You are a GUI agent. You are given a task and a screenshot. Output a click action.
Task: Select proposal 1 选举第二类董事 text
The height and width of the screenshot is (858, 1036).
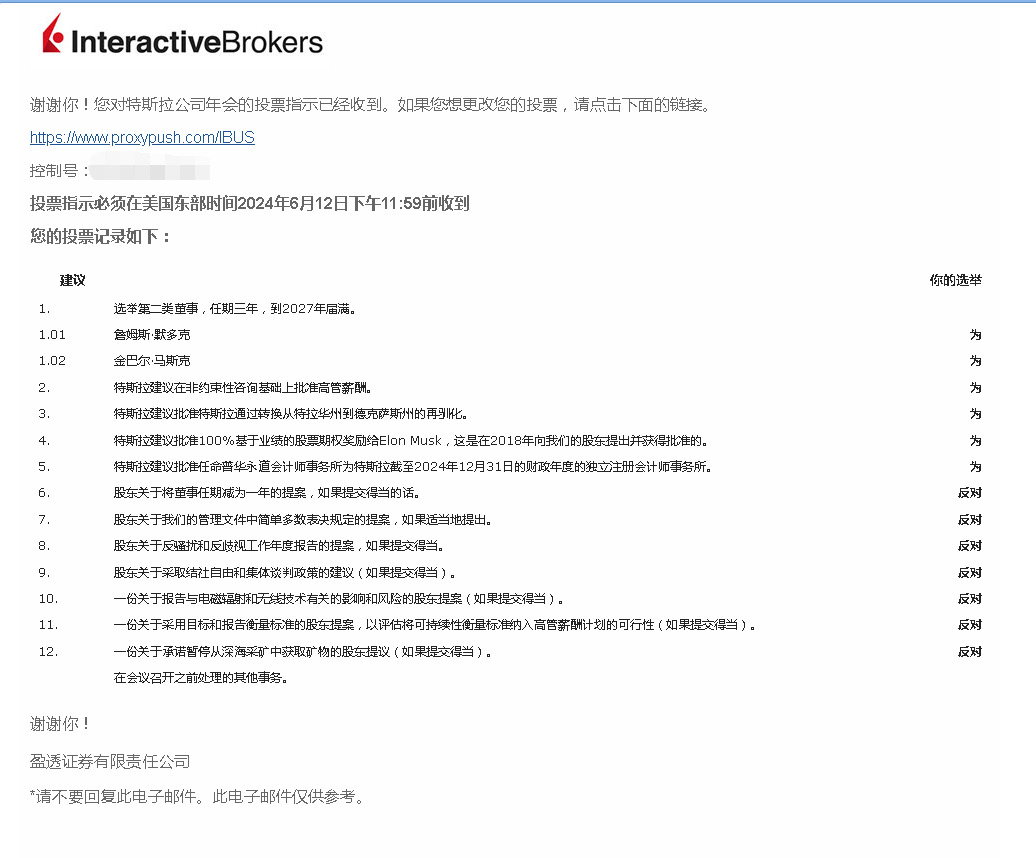coord(235,308)
